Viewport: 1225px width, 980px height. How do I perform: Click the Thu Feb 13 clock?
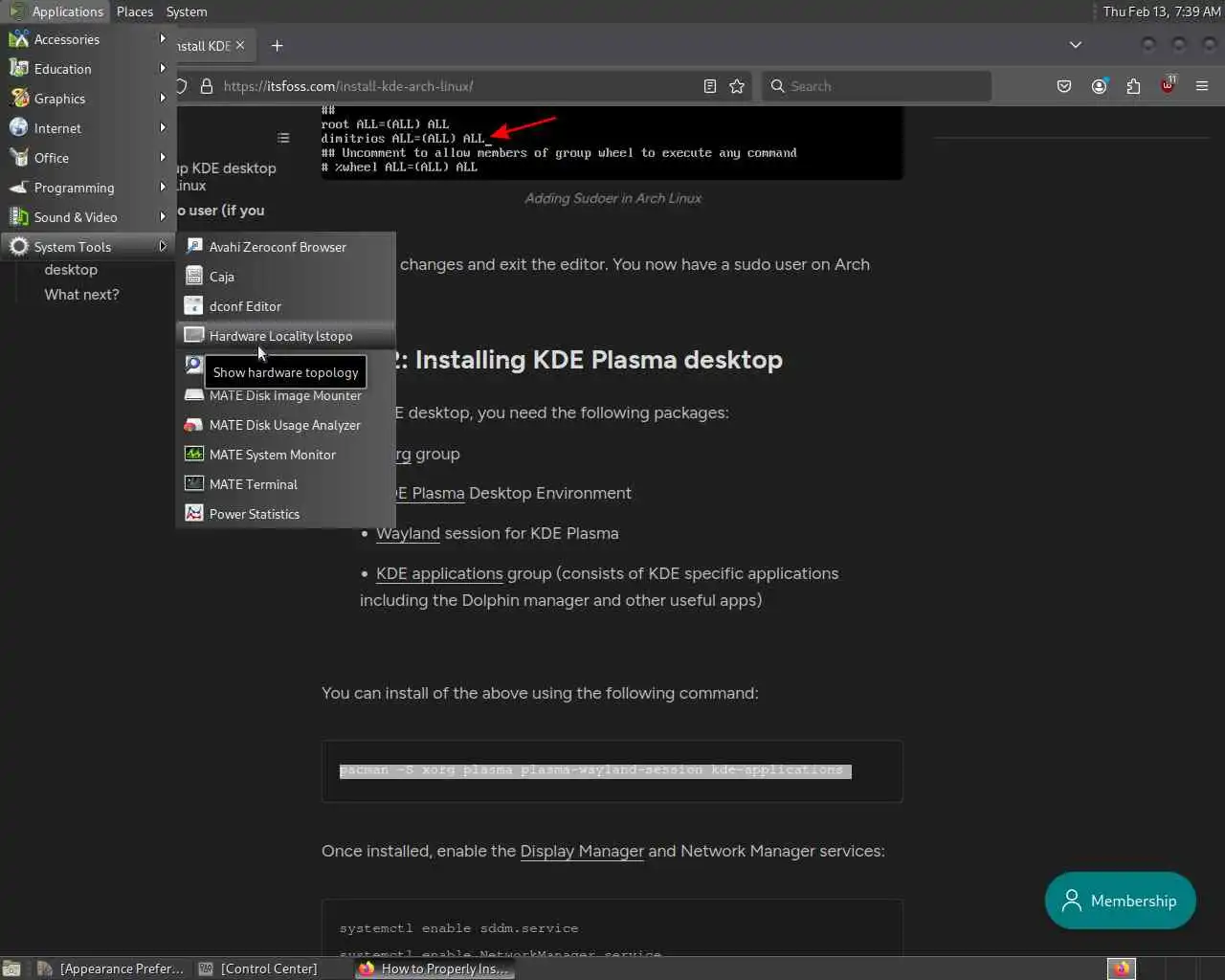[1161, 11]
